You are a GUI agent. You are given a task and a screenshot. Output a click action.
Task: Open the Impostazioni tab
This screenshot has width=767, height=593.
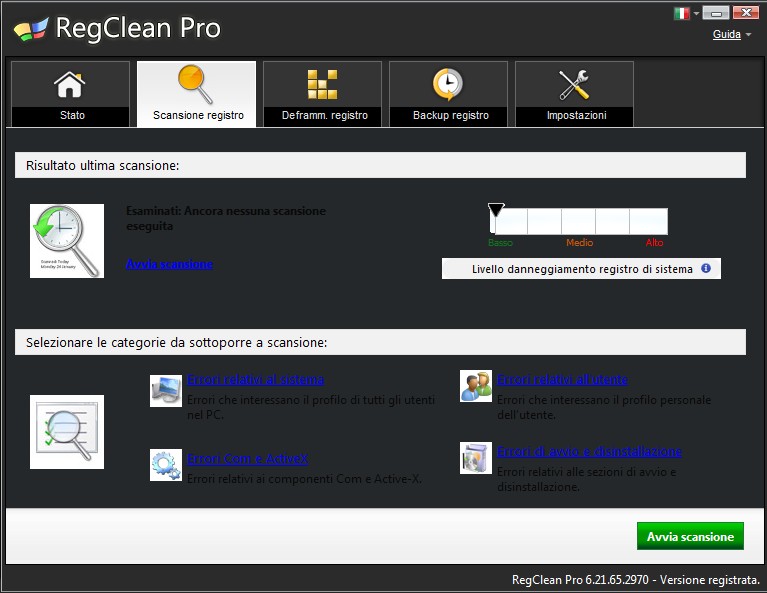(x=575, y=94)
